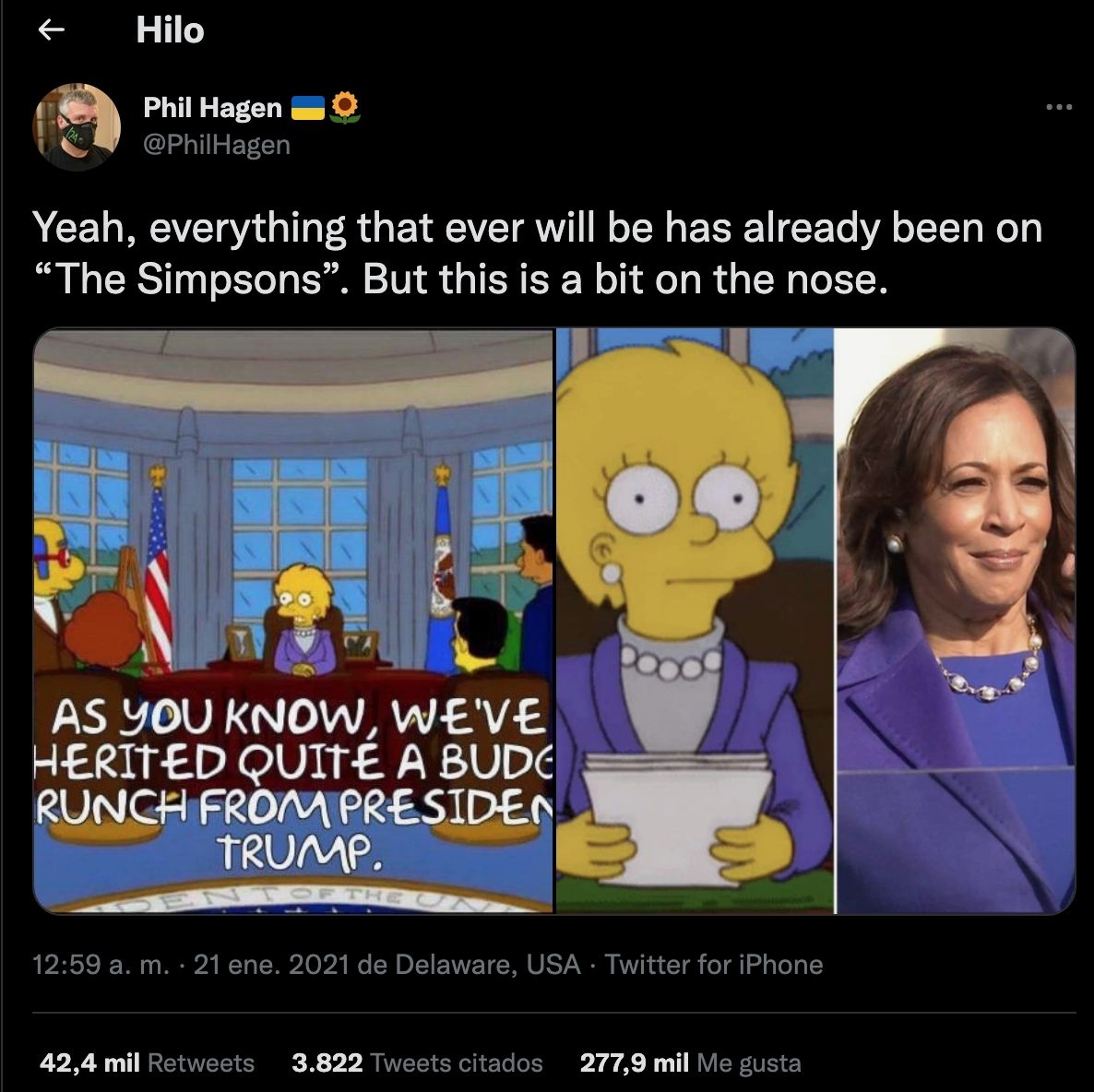Click the Ukraine flag emoji beside the name

click(x=308, y=109)
